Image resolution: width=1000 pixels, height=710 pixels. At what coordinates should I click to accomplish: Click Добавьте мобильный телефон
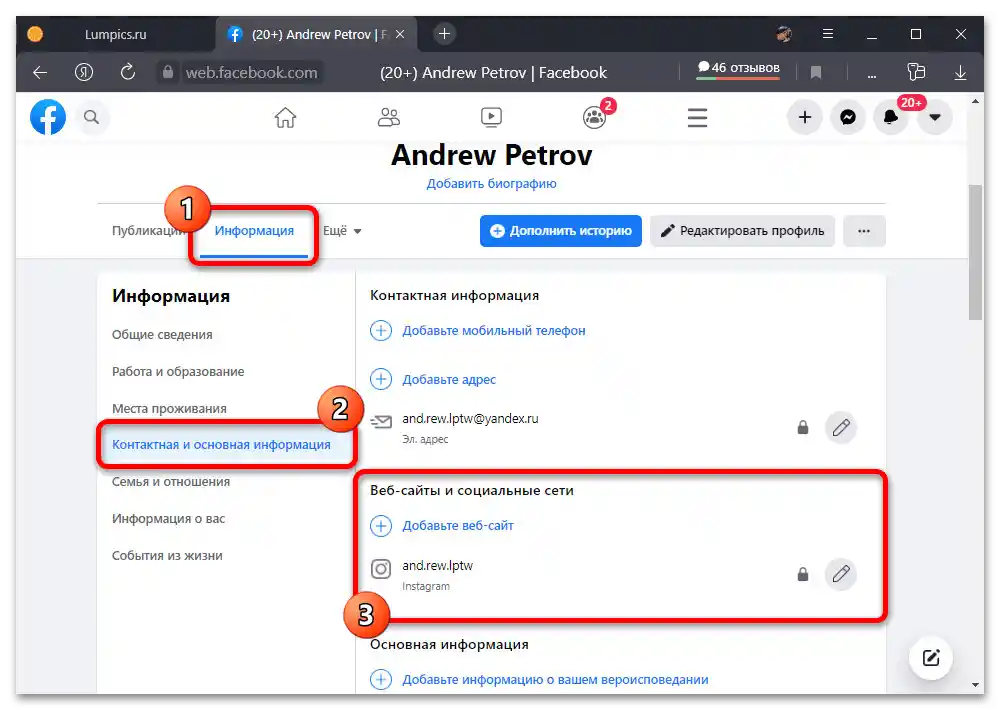[494, 331]
